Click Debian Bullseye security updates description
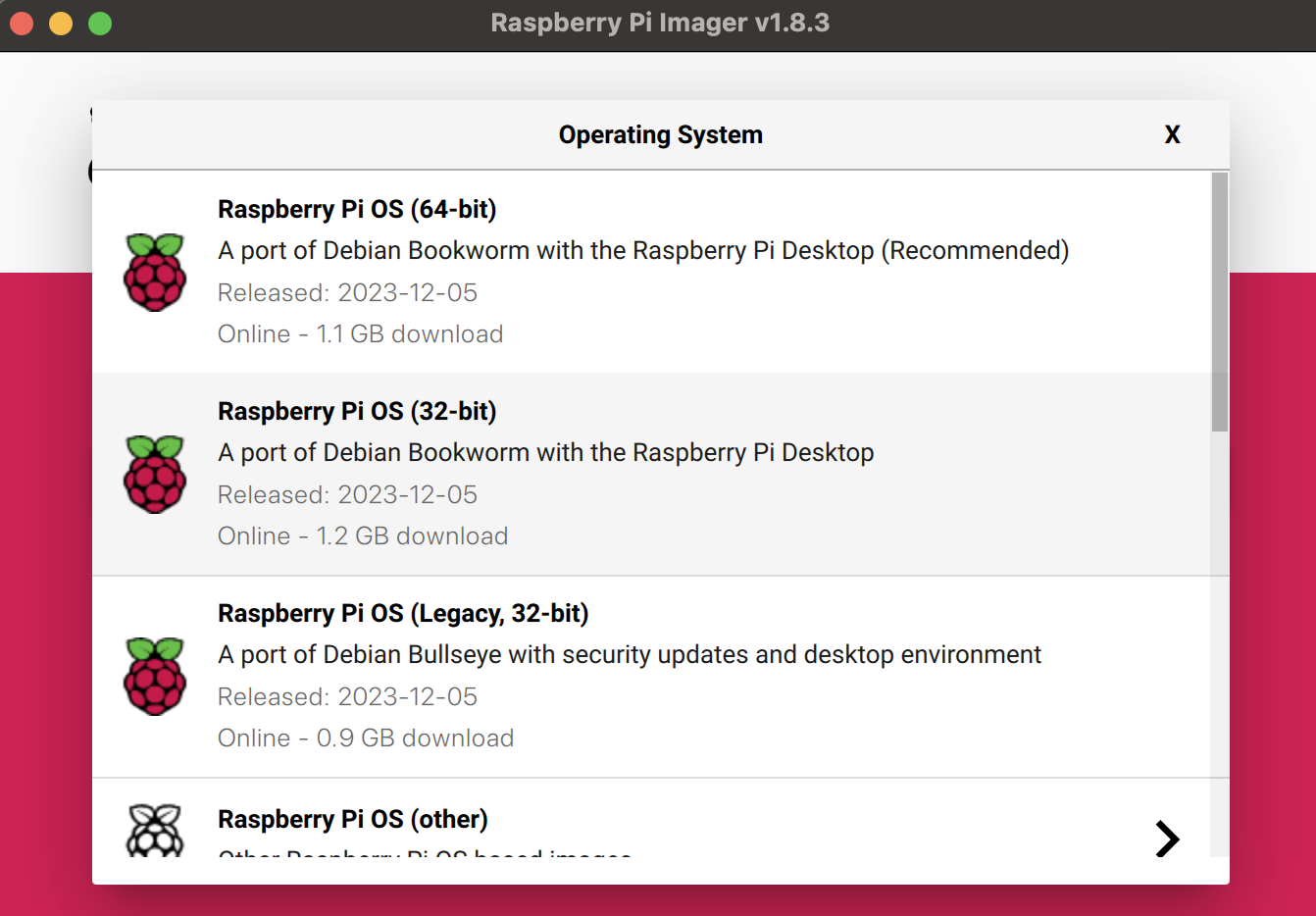 click(x=630, y=655)
